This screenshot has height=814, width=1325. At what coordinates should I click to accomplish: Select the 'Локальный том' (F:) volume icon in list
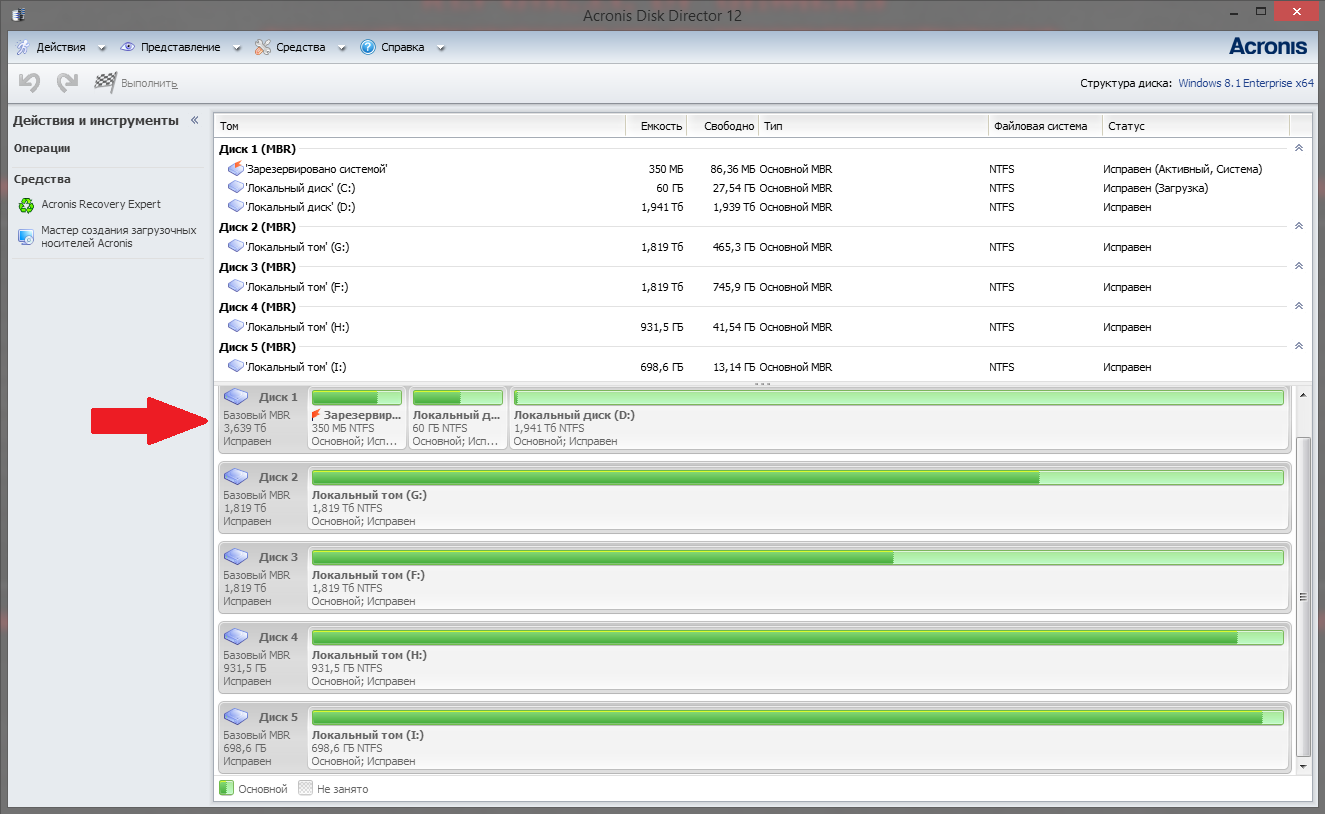pyautogui.click(x=236, y=286)
